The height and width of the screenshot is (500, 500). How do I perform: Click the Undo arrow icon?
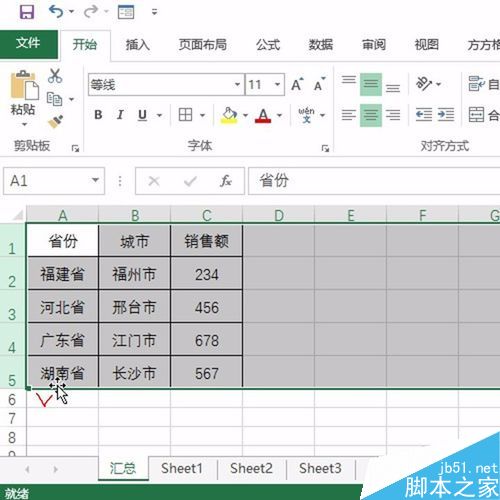coord(56,11)
